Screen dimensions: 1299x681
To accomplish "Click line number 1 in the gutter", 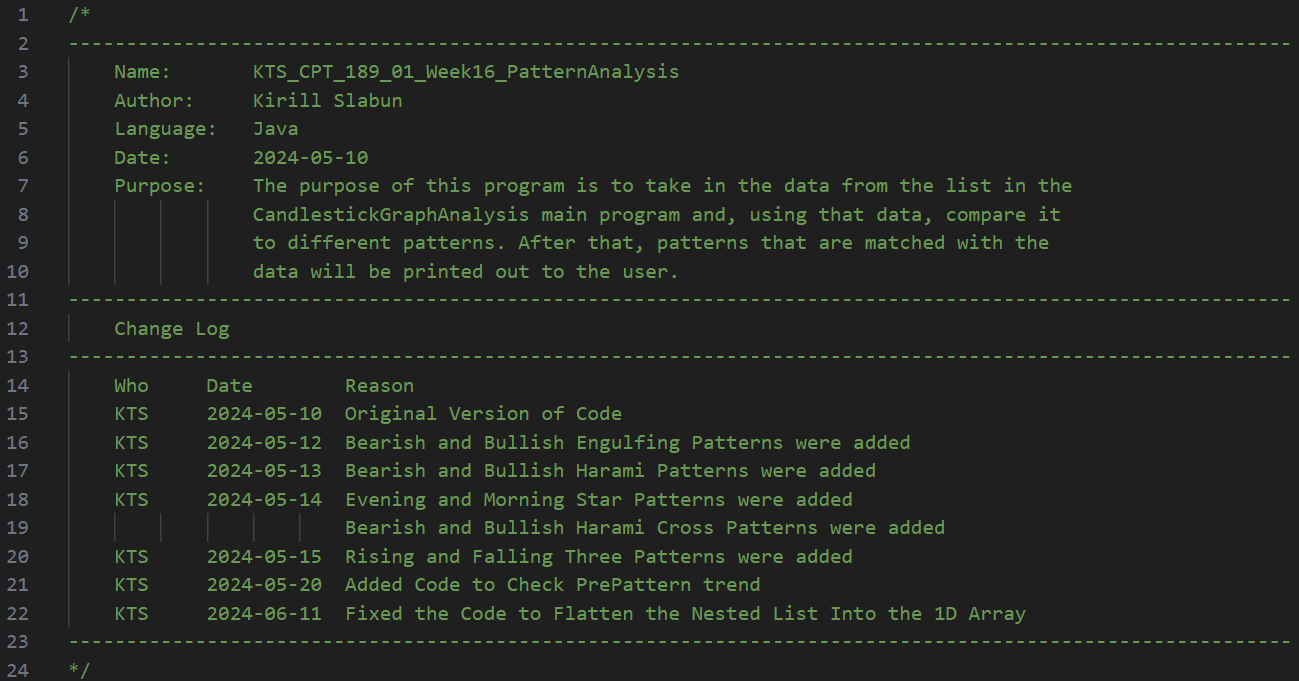I will 23,15.
